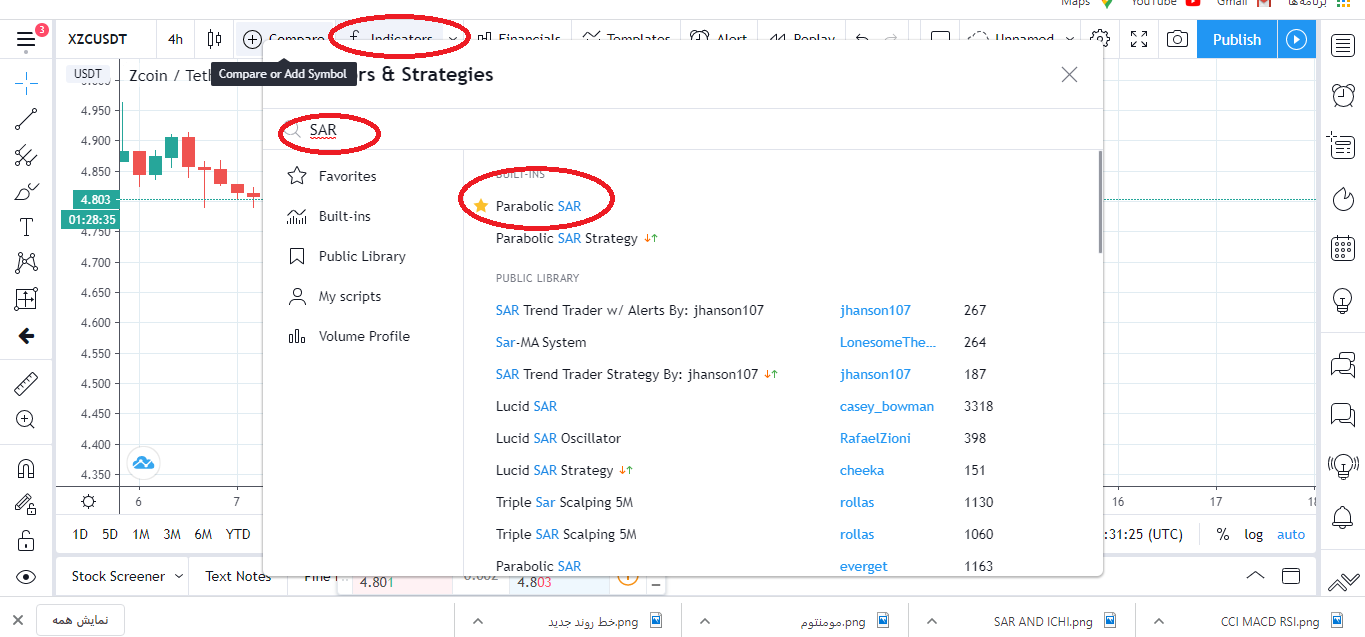
Task: Open the Hotlists flame icon panel
Action: pos(1342,197)
